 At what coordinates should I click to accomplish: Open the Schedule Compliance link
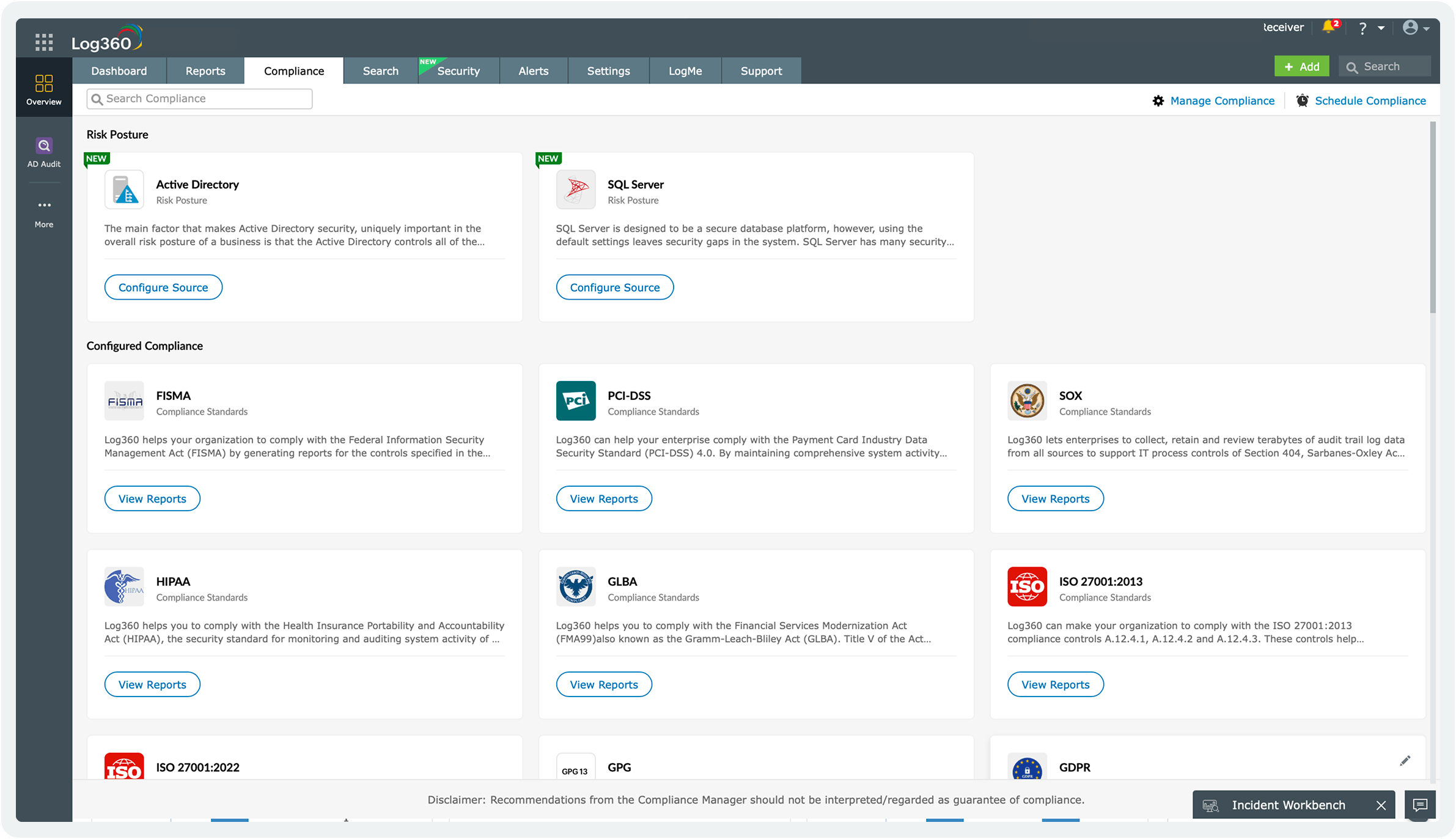[1370, 101]
